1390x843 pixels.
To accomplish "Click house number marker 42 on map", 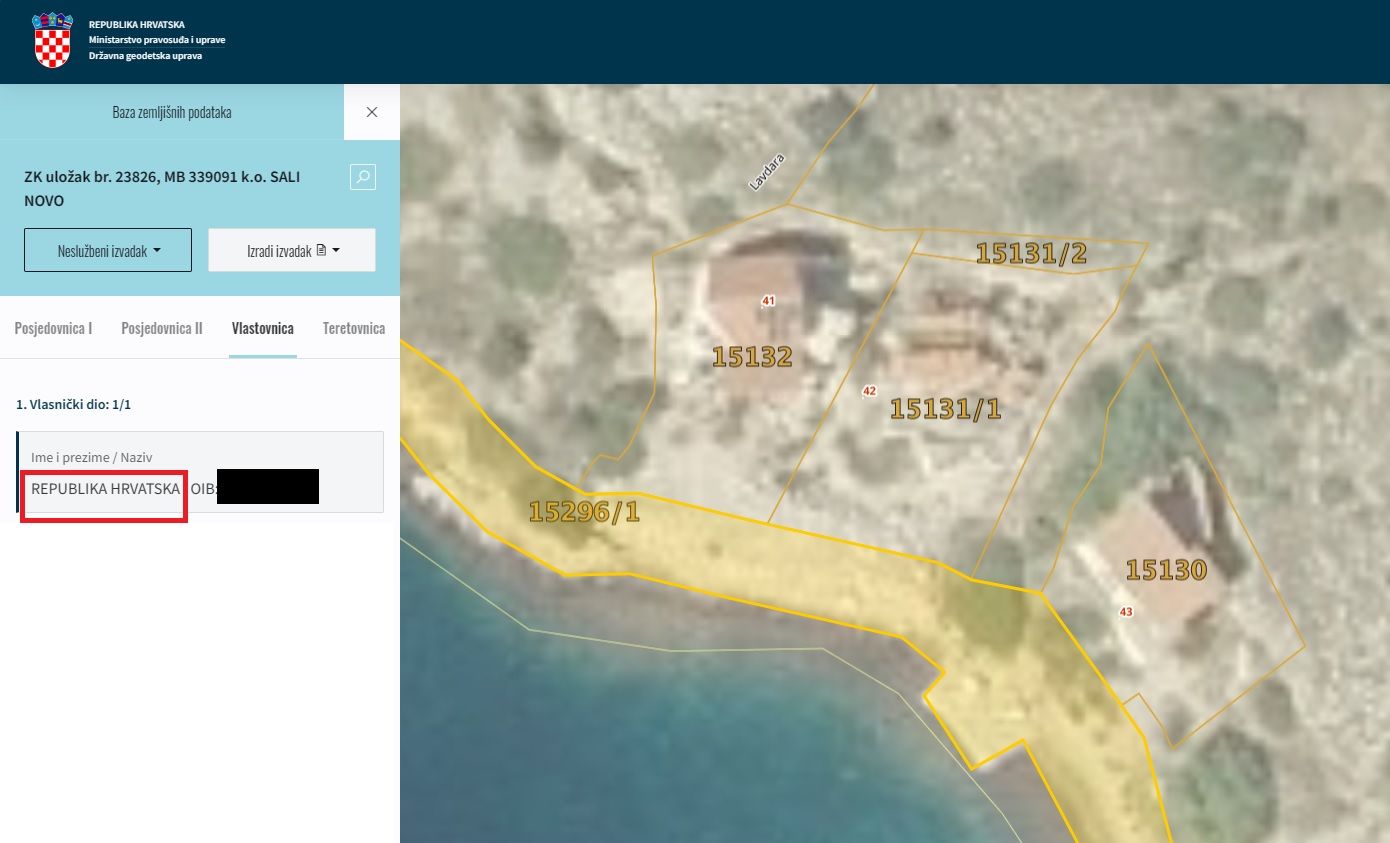I will [868, 391].
